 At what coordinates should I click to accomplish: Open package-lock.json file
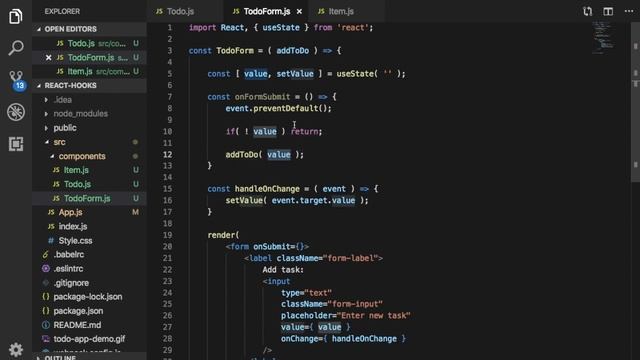coord(89,297)
